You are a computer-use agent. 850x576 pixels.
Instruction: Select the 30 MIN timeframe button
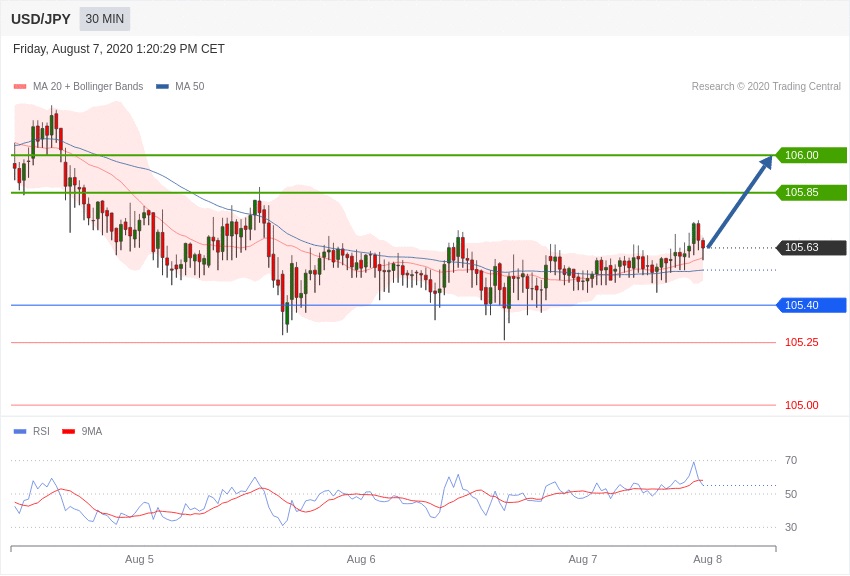105,19
